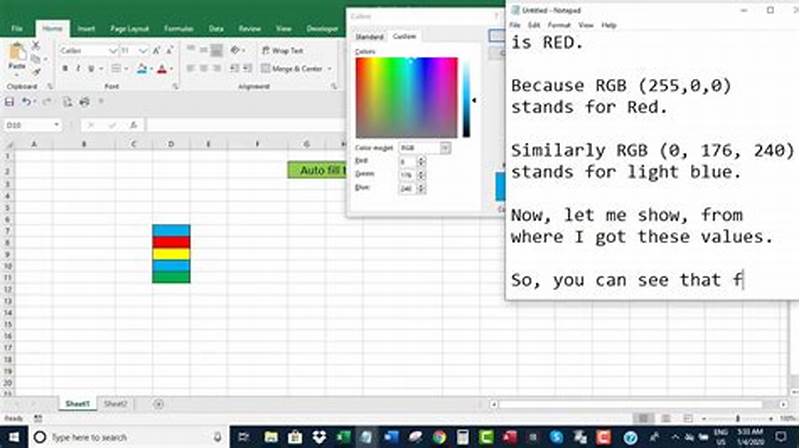Image resolution: width=800 pixels, height=448 pixels.
Task: Toggle Italic formatting in Font group
Action: (78, 68)
